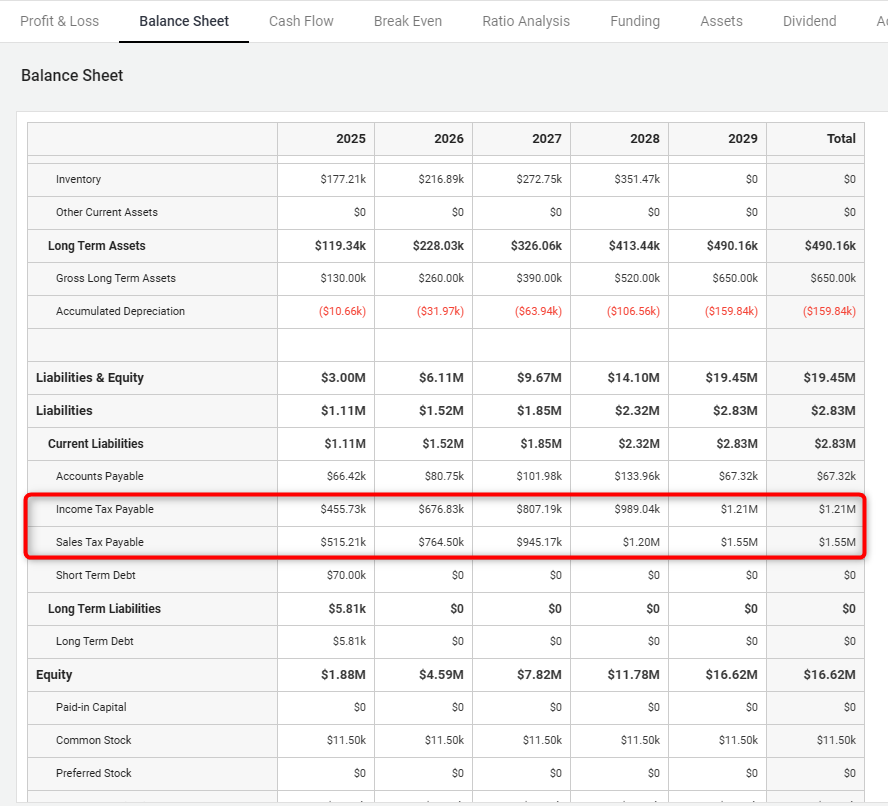Select the 2025 Short Term Debt value
888x806 pixels.
346,576
